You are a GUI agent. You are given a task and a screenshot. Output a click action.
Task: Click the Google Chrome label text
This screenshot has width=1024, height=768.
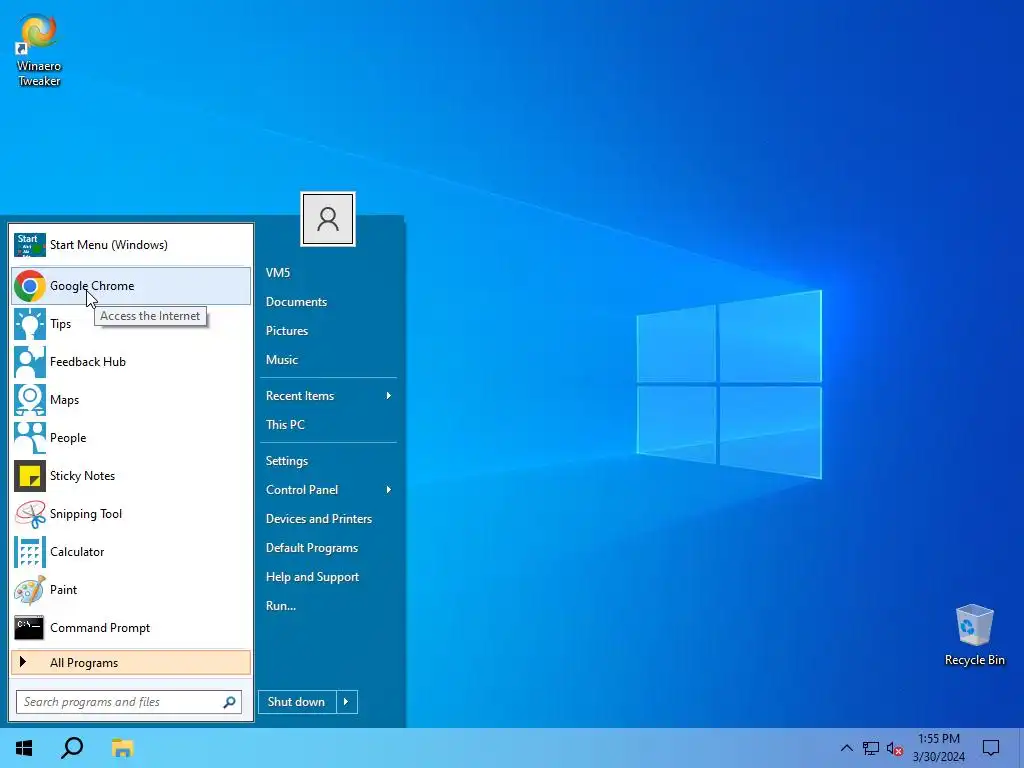tap(92, 286)
